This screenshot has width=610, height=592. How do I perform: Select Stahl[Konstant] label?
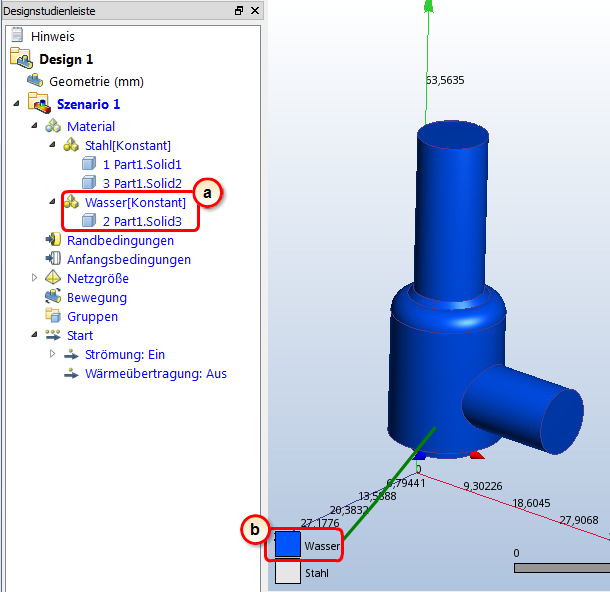(x=128, y=145)
